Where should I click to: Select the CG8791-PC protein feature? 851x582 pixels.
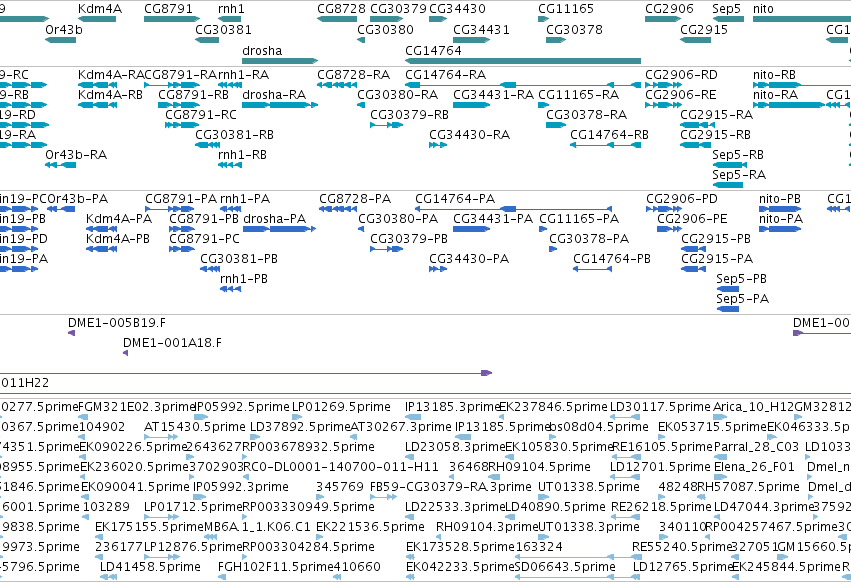coord(182,249)
